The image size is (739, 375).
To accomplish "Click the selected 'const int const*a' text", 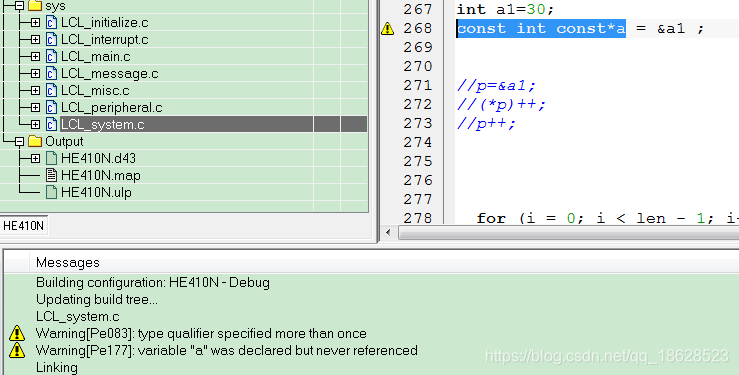I will [x=541, y=29].
